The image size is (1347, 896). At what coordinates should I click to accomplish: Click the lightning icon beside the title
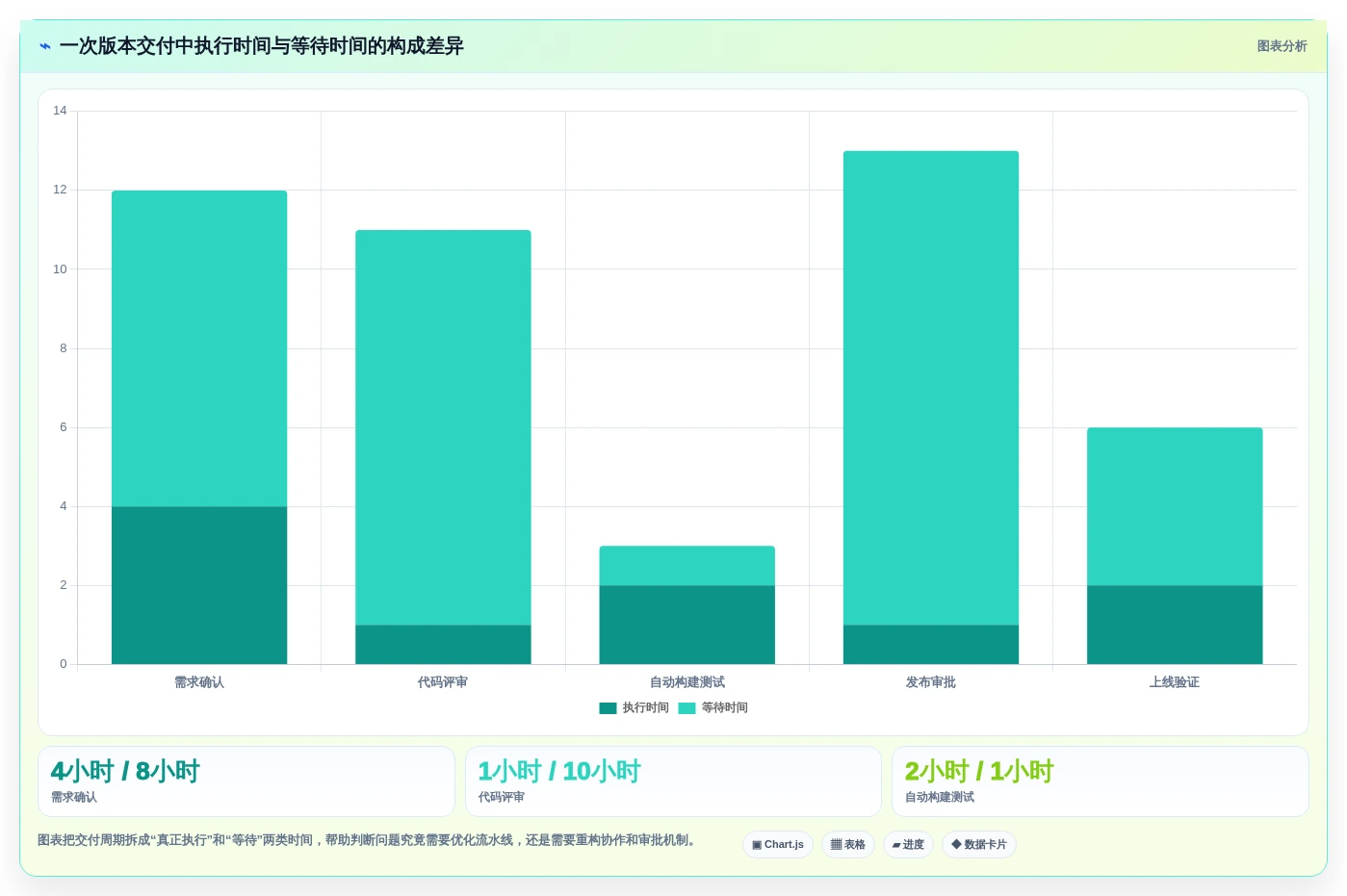click(x=45, y=46)
